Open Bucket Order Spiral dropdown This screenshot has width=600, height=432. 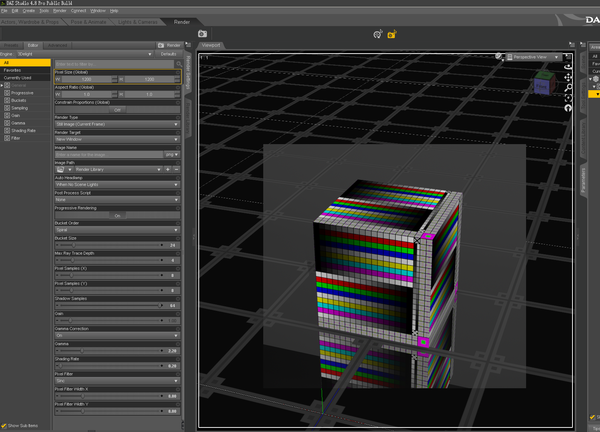click(x=117, y=230)
